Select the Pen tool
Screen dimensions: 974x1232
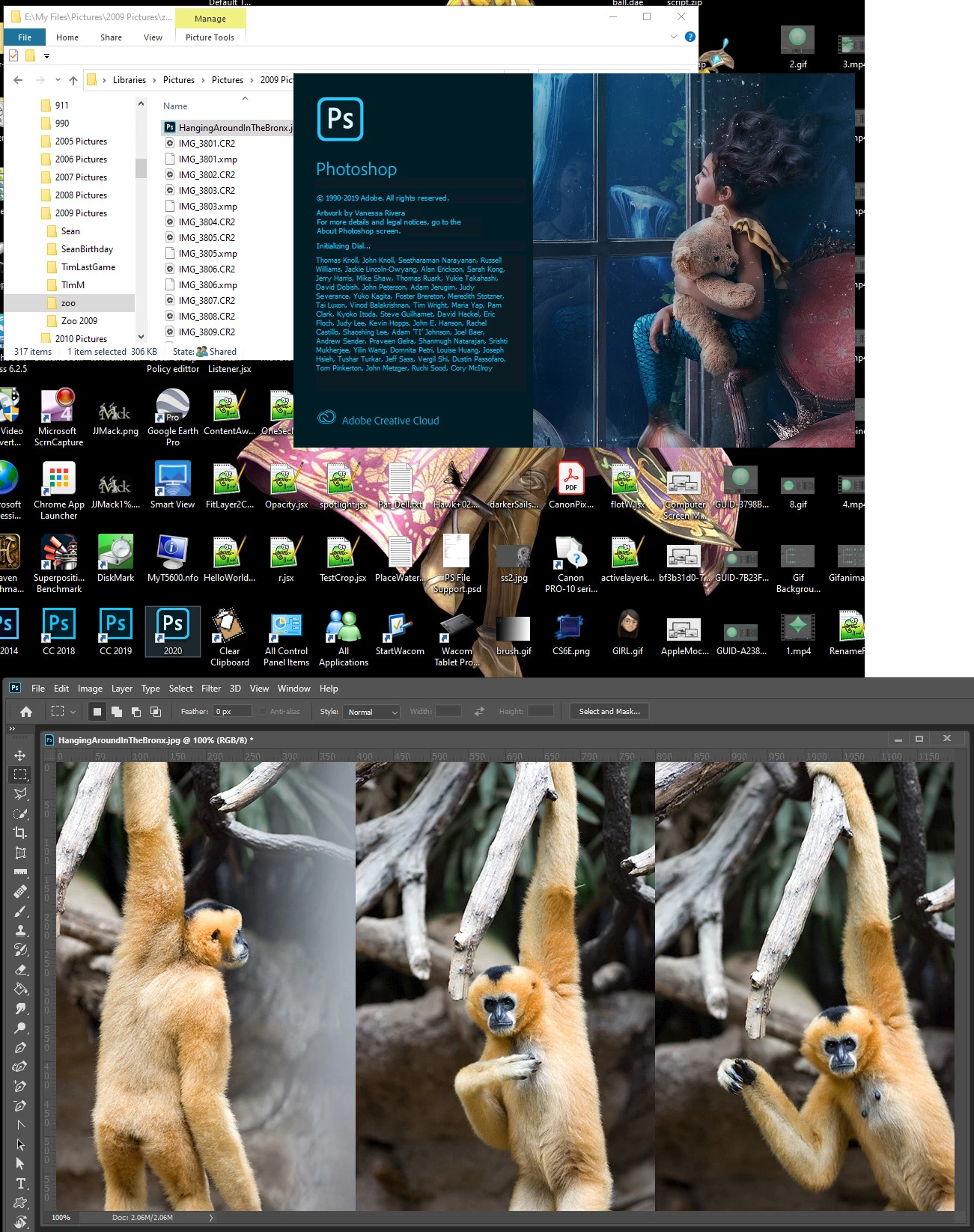pyautogui.click(x=20, y=1047)
